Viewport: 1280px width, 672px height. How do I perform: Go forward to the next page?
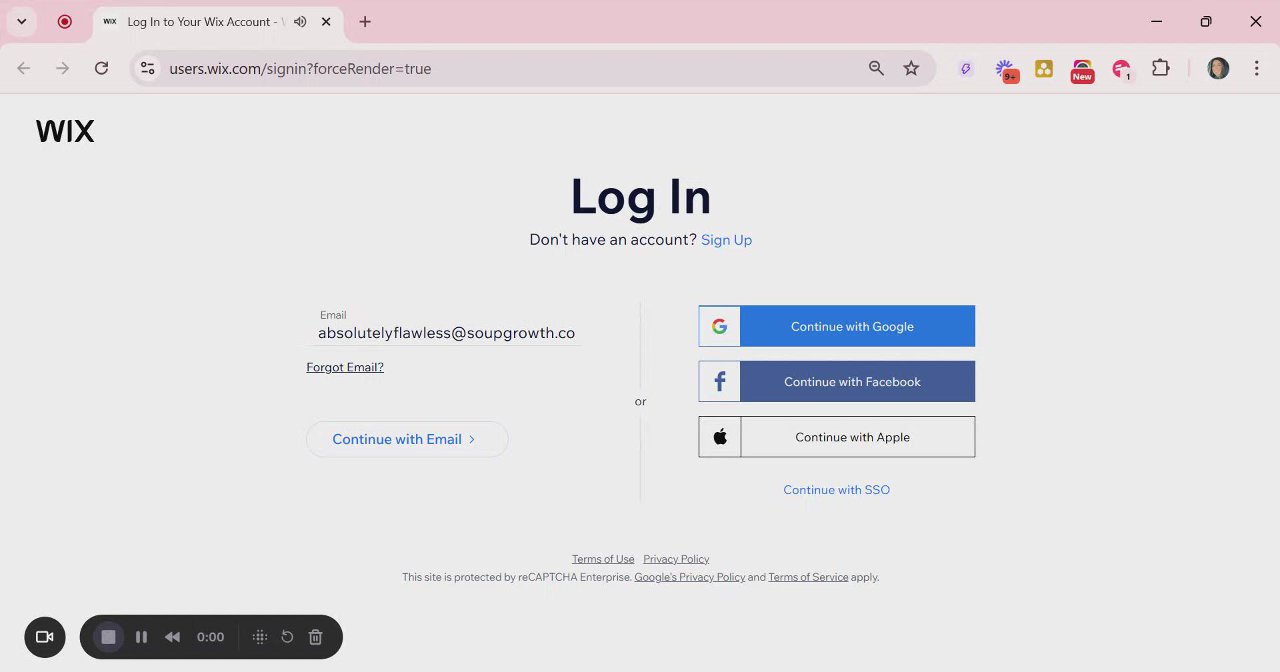point(62,68)
